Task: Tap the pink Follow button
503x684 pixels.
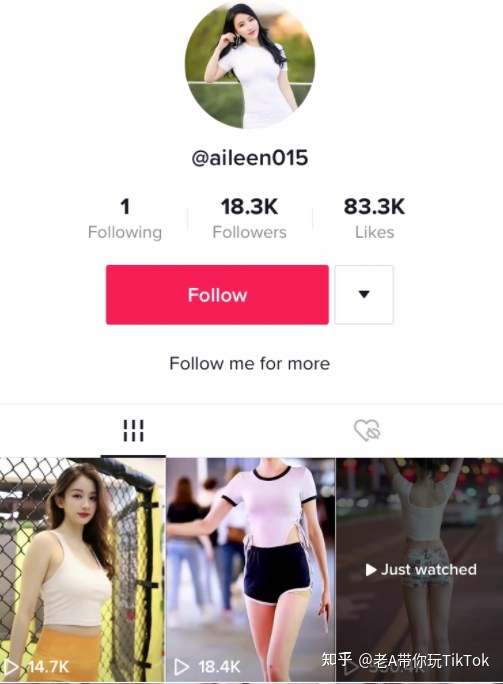Action: (217, 294)
